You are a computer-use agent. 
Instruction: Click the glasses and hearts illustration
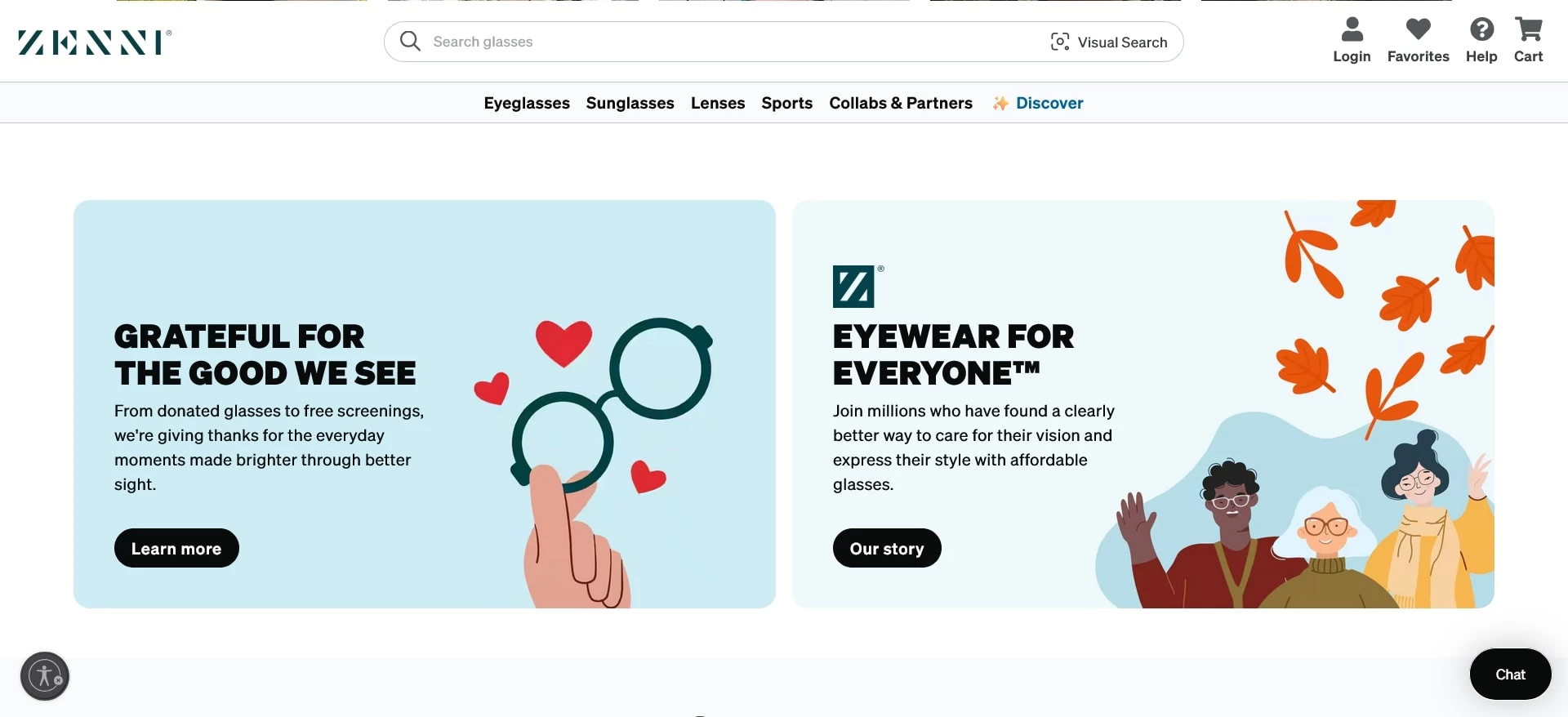(x=594, y=461)
